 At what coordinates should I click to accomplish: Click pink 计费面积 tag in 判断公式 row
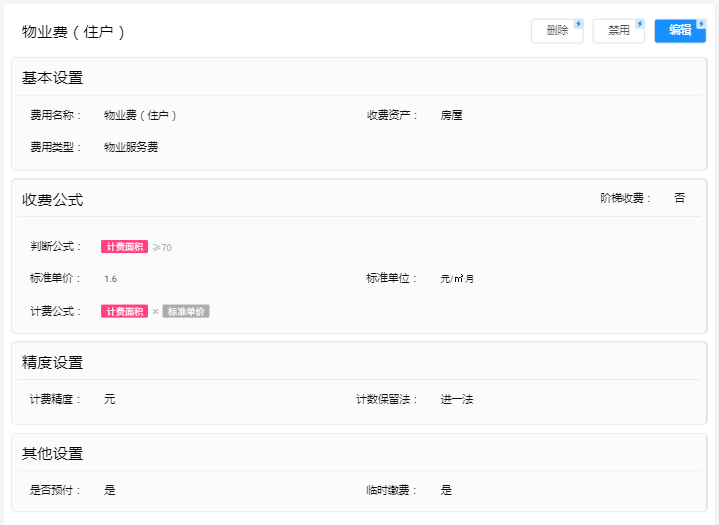point(125,247)
